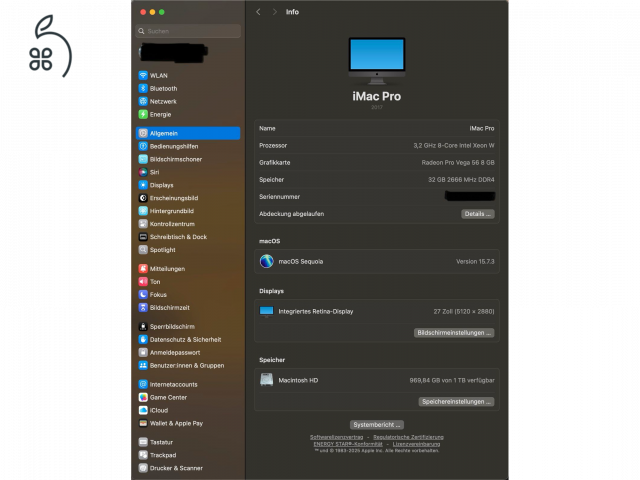Click the iMac Pro computer image
This screenshot has height=480, width=640.
point(377,60)
